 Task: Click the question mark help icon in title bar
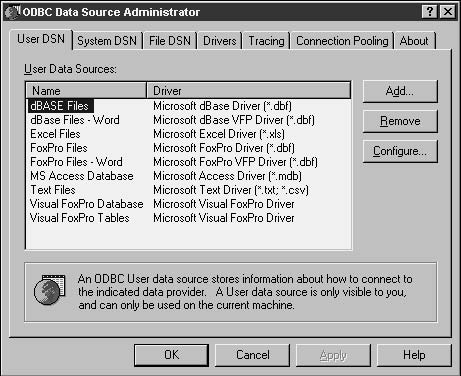[x=430, y=12]
